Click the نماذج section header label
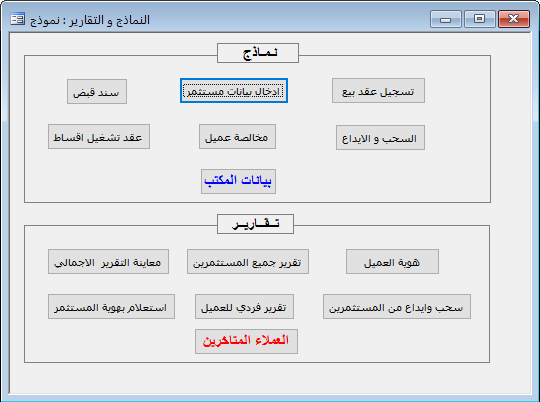 pyautogui.click(x=258, y=53)
